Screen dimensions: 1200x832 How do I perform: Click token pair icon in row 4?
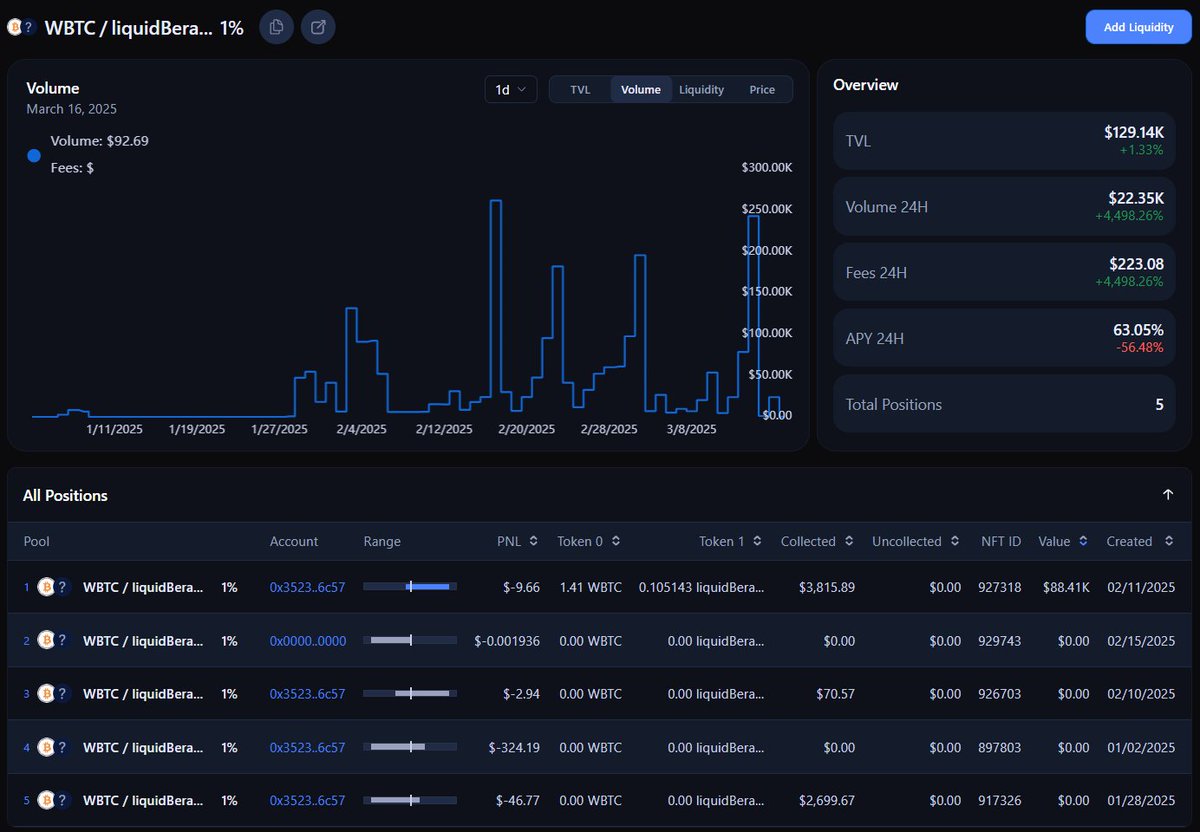53,747
